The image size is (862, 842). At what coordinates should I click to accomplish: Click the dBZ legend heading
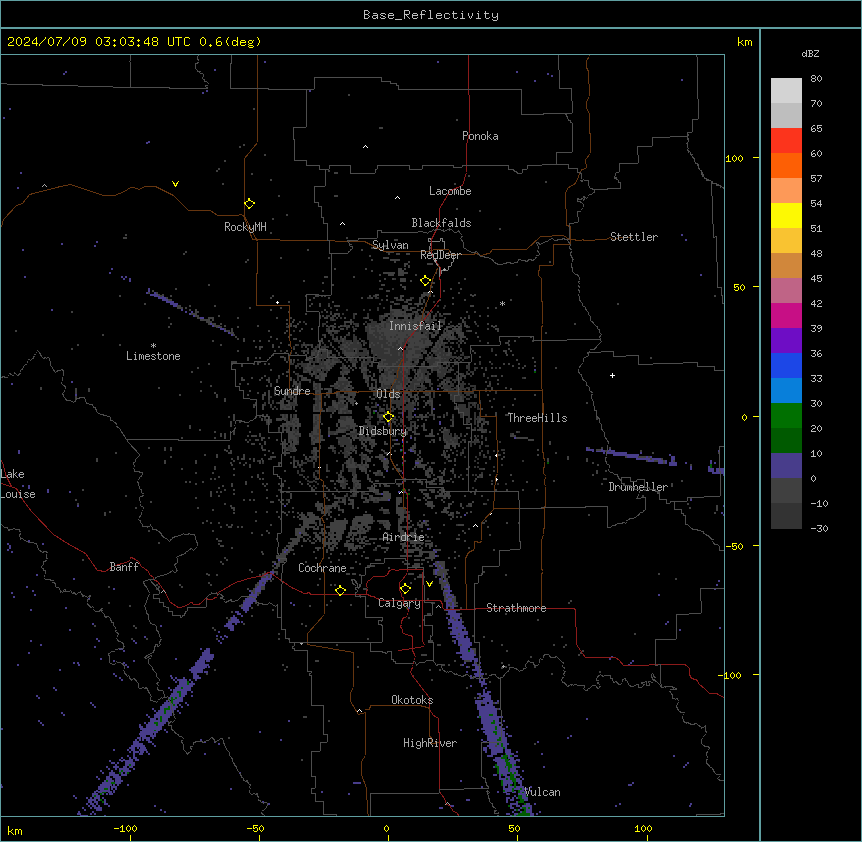point(810,53)
